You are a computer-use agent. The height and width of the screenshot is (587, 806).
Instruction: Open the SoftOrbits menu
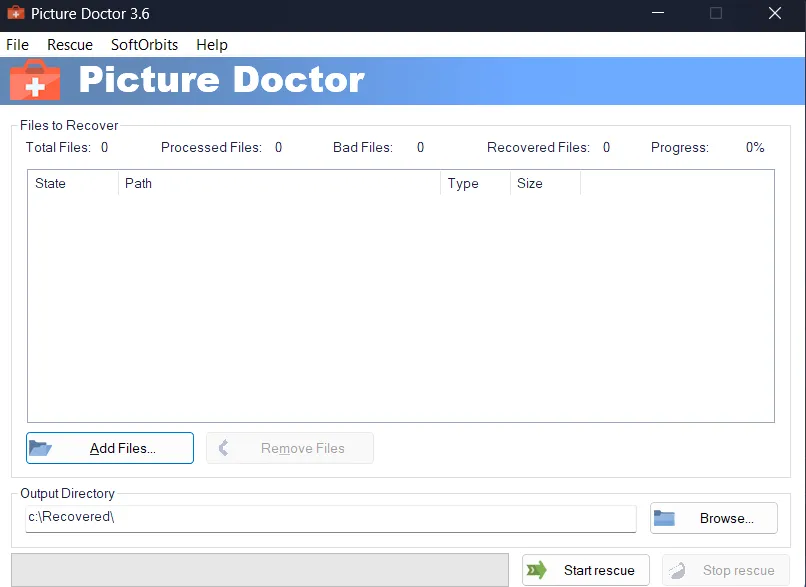[143, 44]
